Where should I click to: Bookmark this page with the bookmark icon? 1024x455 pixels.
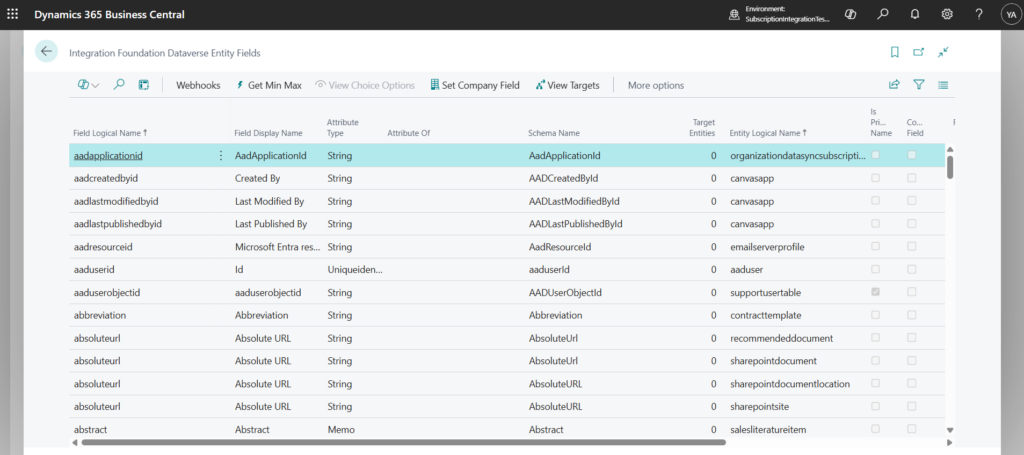point(894,52)
